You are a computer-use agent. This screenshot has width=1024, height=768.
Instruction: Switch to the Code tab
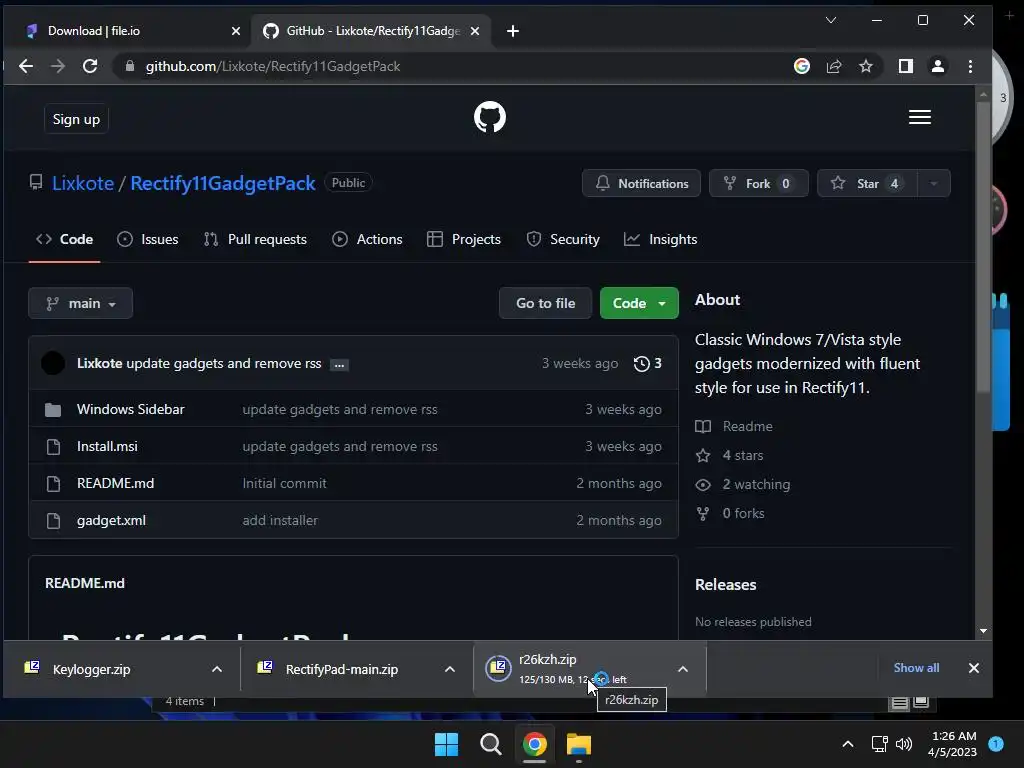pos(65,240)
